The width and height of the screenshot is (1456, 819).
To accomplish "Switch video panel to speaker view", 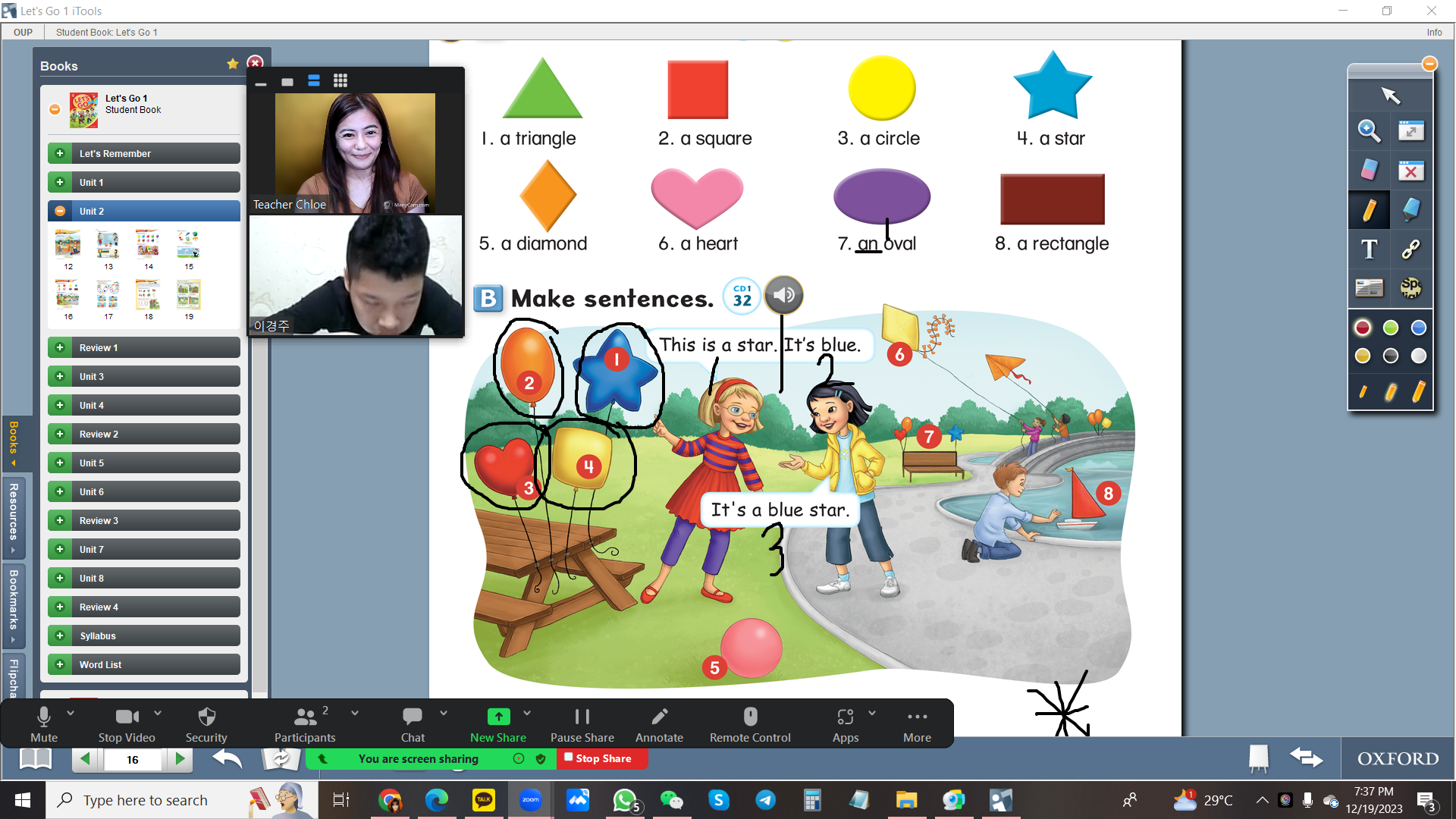I will pyautogui.click(x=314, y=80).
